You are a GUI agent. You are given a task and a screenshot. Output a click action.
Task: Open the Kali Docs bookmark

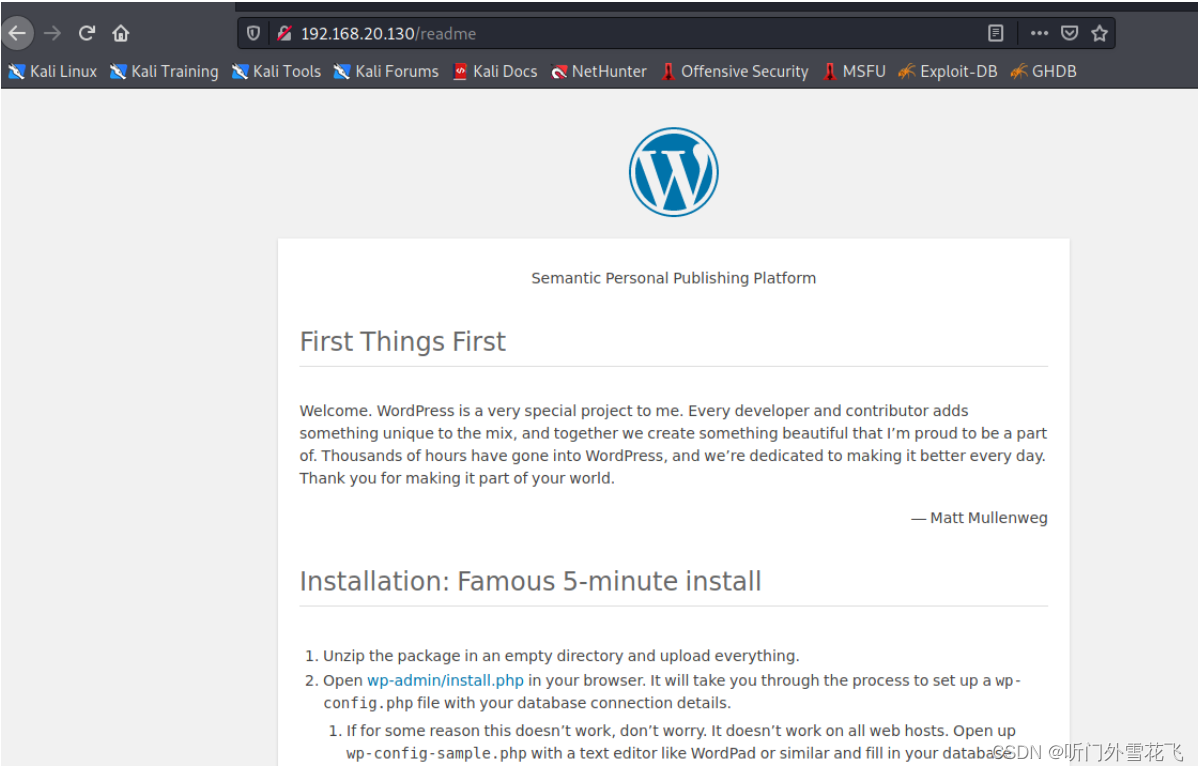pos(496,71)
